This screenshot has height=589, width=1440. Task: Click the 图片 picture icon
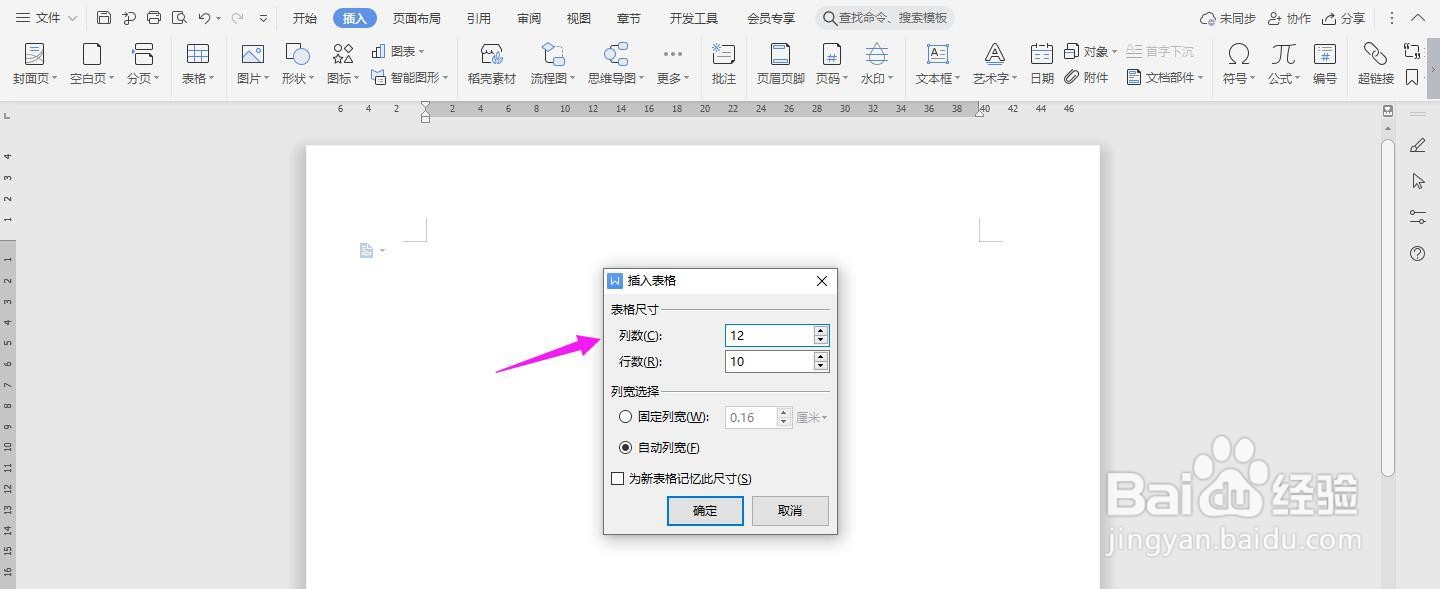[253, 54]
